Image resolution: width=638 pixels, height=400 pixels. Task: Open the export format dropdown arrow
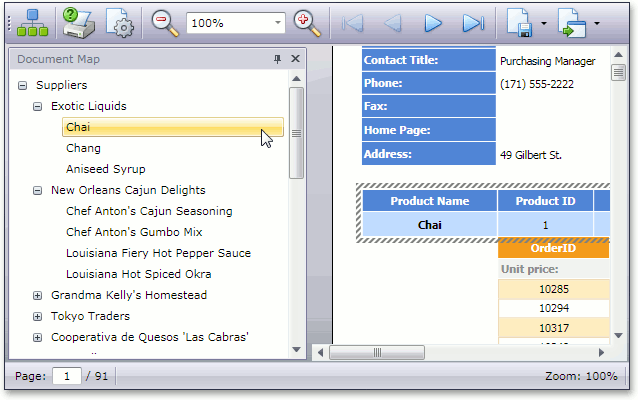(x=544, y=22)
